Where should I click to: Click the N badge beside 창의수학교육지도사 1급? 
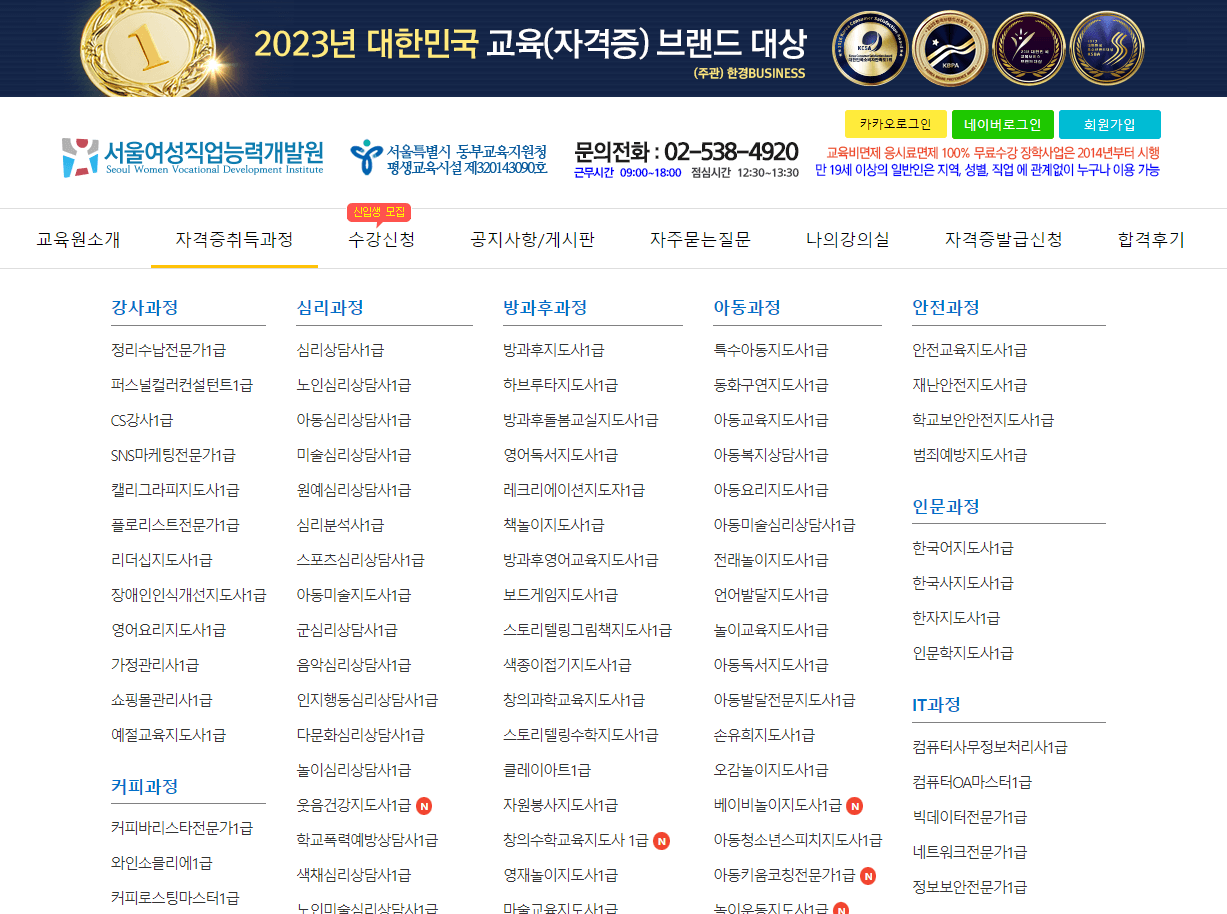pos(662,840)
